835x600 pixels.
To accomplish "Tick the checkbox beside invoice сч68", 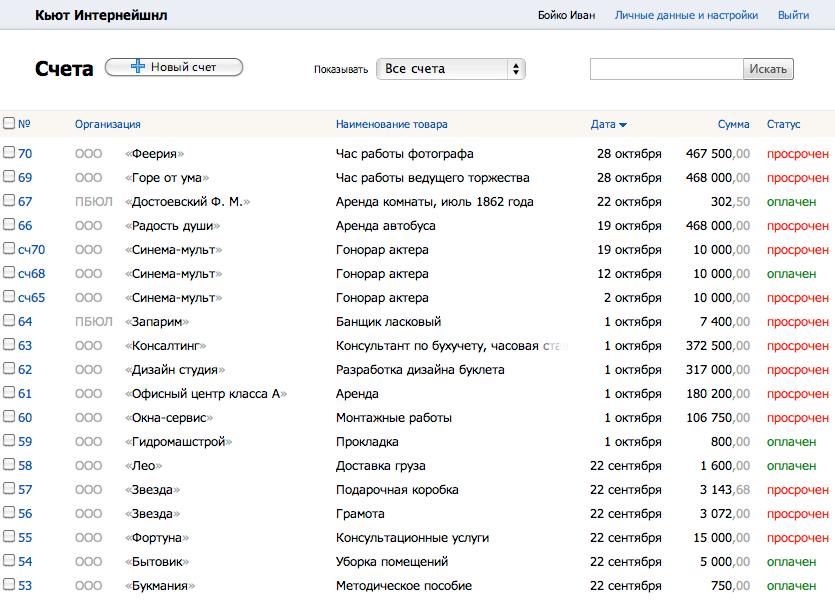I will pos(9,273).
